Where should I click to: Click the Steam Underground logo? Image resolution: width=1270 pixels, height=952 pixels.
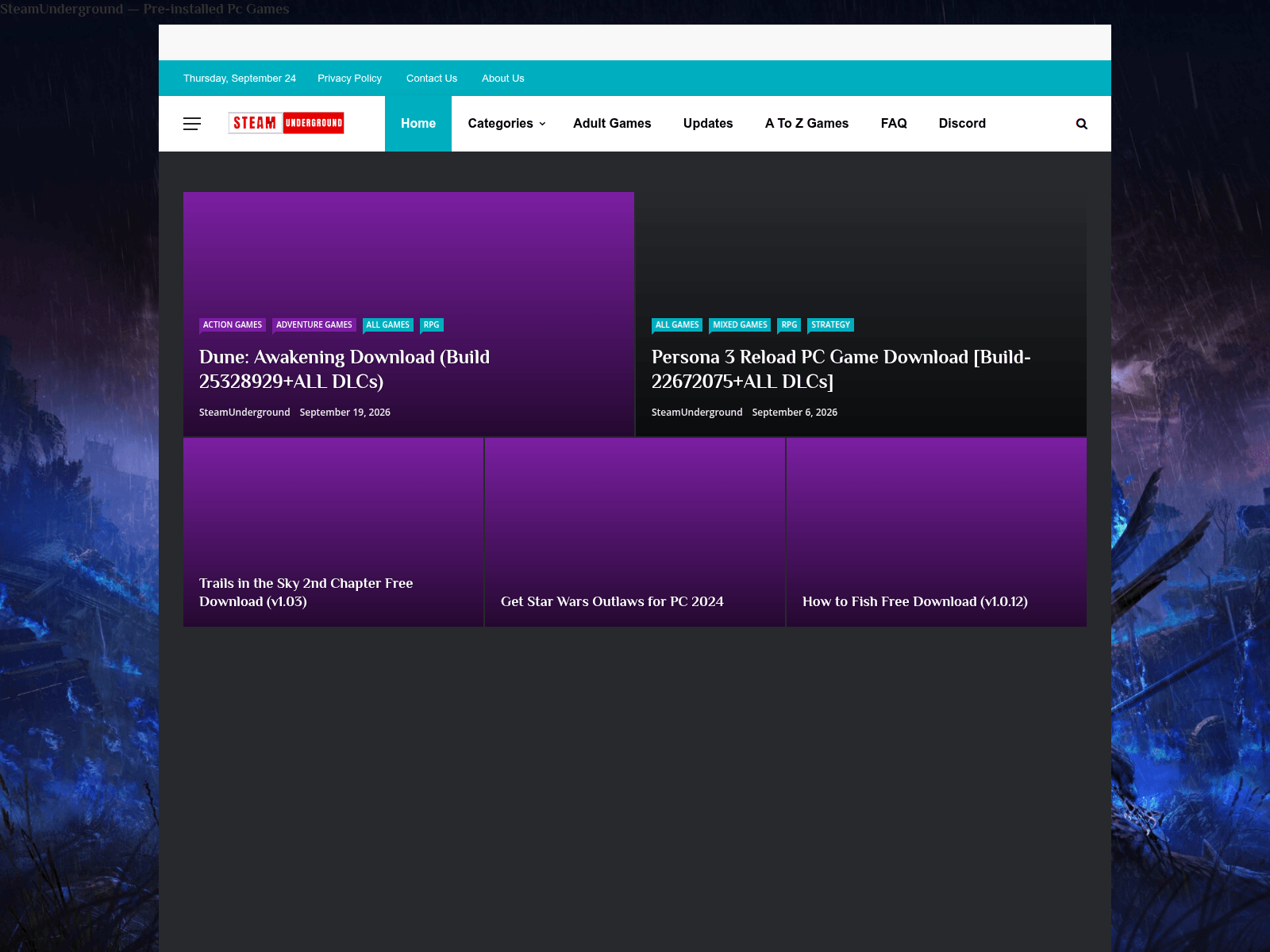[x=286, y=123]
